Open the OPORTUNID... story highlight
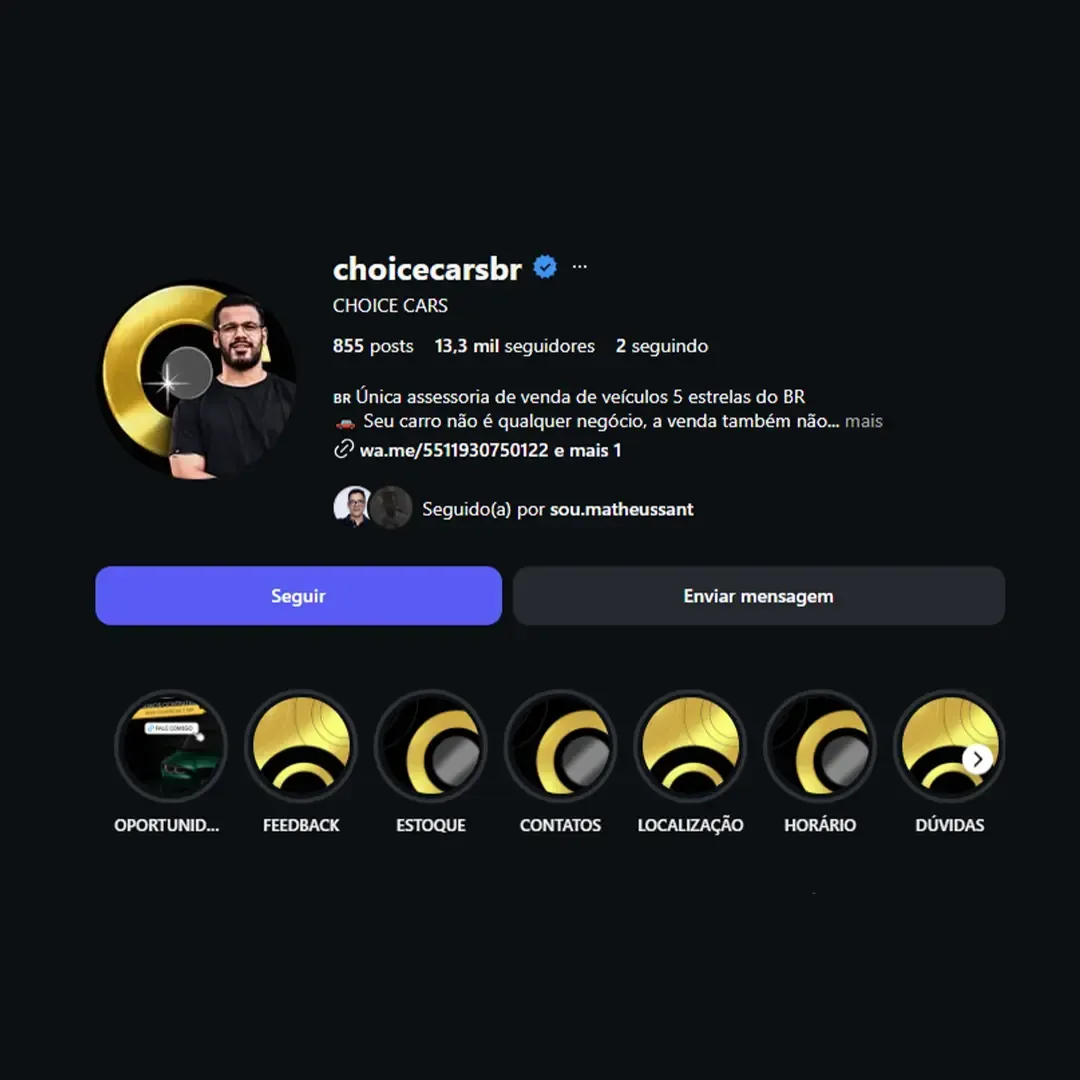The height and width of the screenshot is (1080, 1080). pos(171,746)
